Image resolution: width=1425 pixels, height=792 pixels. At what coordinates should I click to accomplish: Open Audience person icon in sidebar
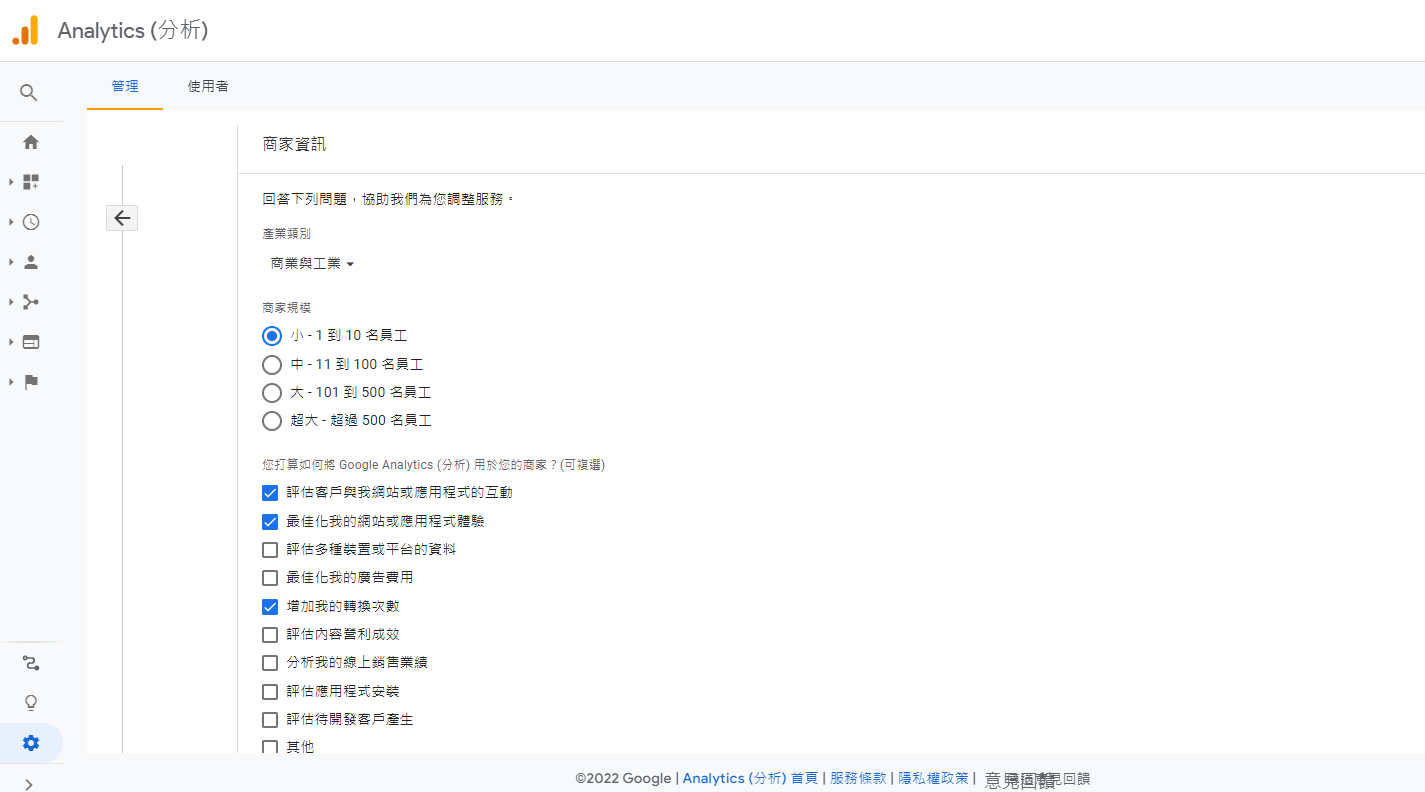pyautogui.click(x=31, y=262)
